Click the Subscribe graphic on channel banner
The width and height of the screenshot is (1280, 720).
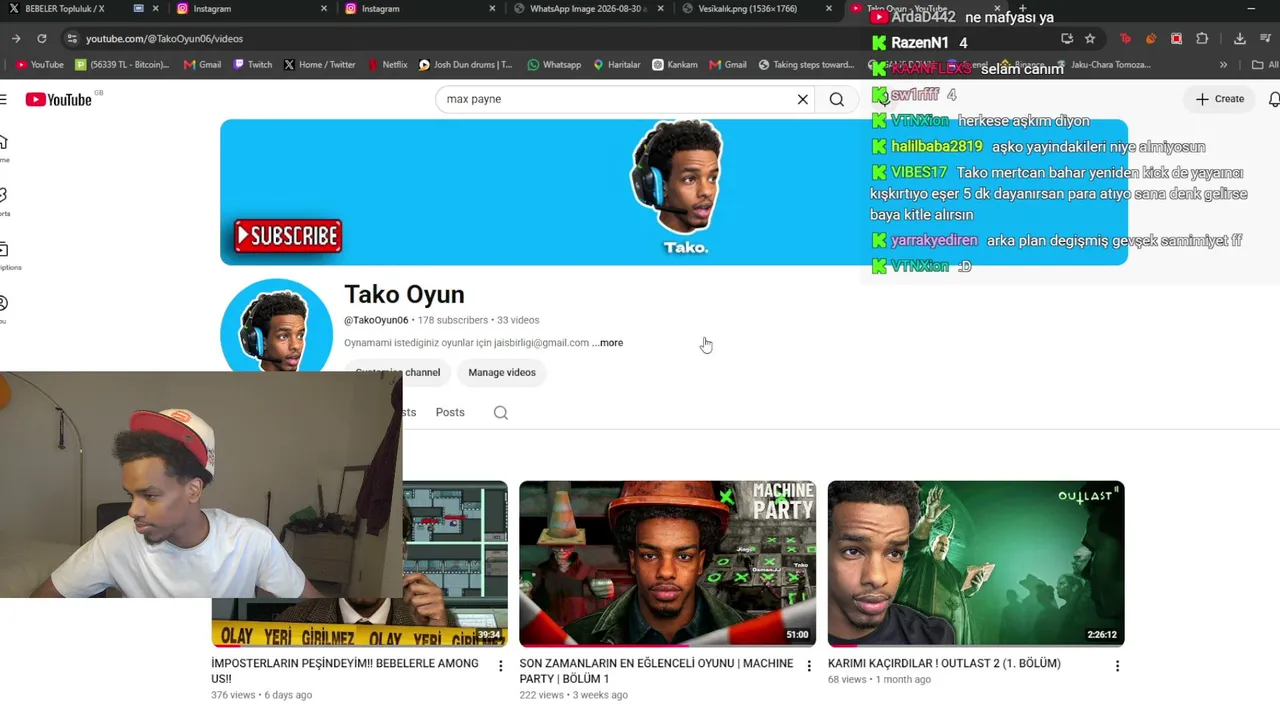click(x=288, y=236)
